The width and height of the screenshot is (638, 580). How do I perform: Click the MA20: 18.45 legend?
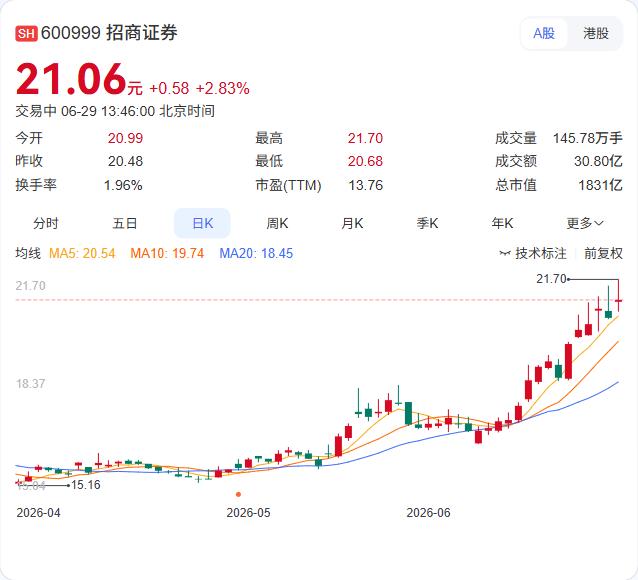coord(256,254)
